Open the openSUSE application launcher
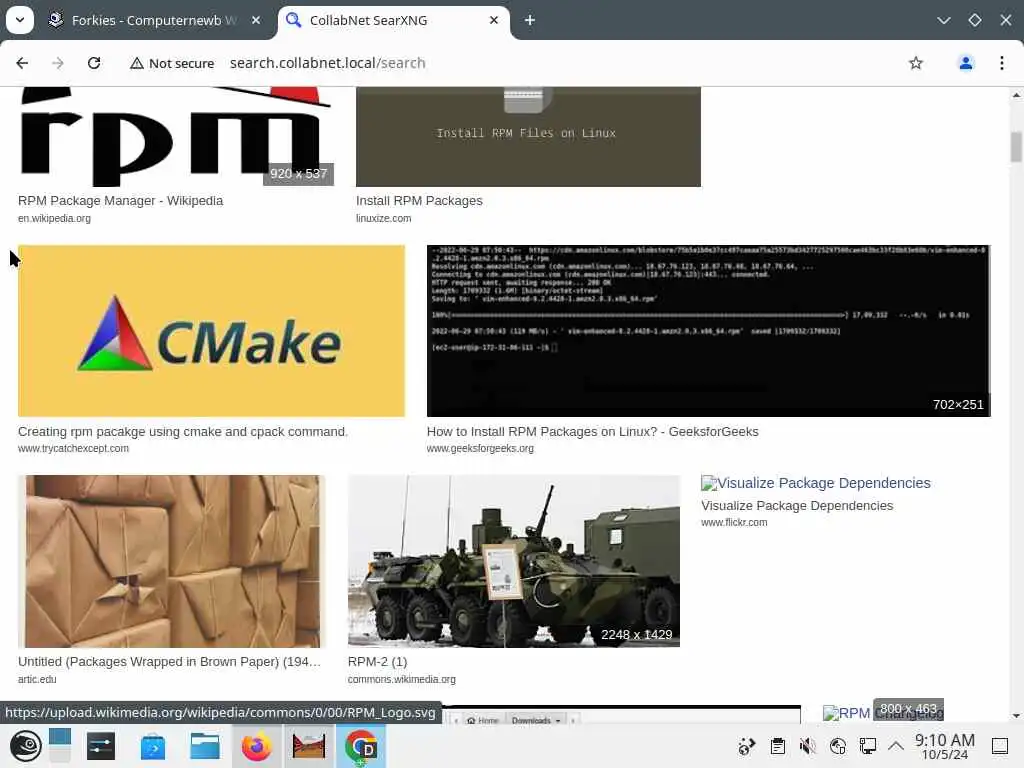The image size is (1024, 768). click(25, 746)
